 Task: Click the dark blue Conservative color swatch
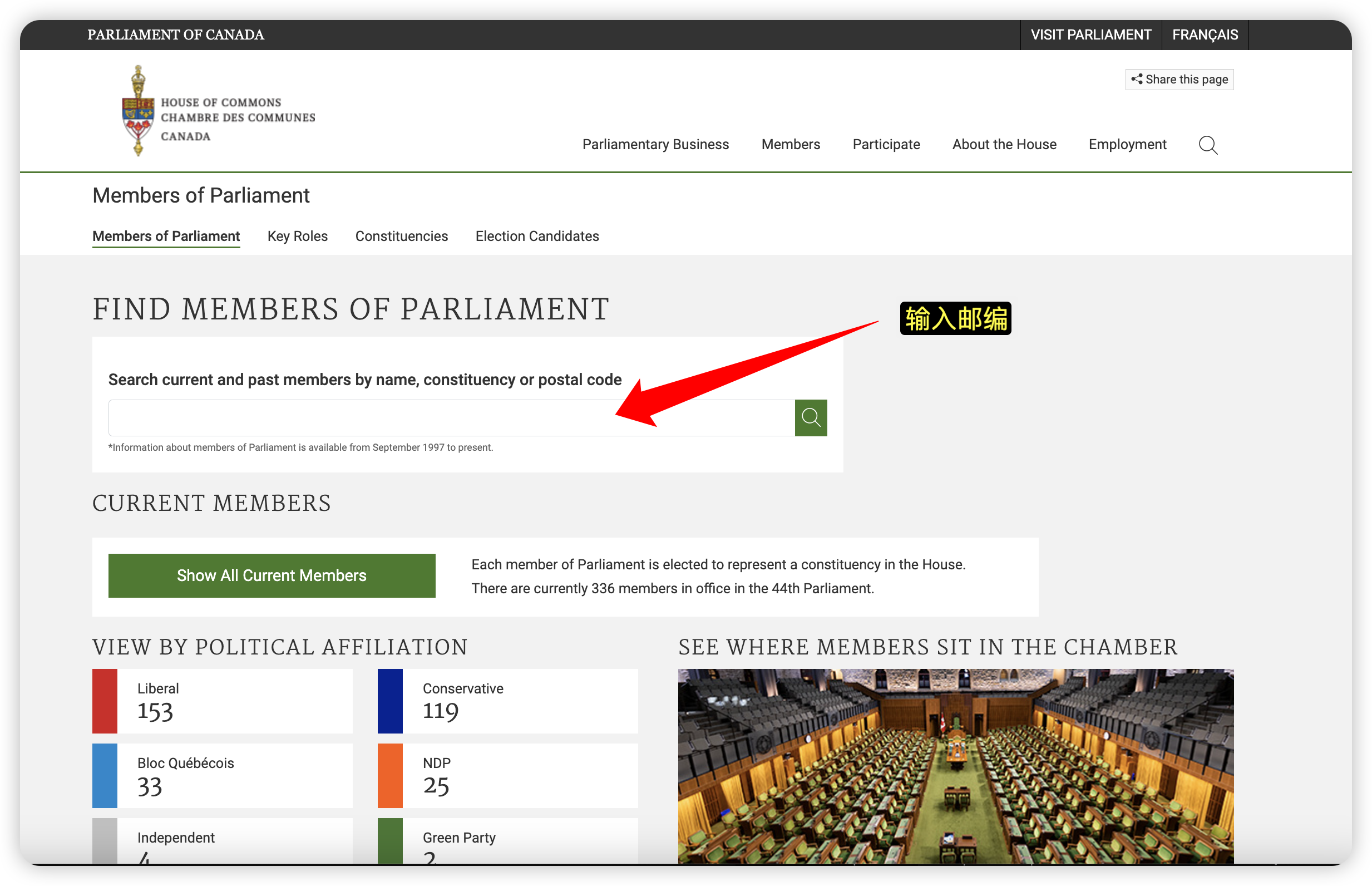[x=390, y=701]
